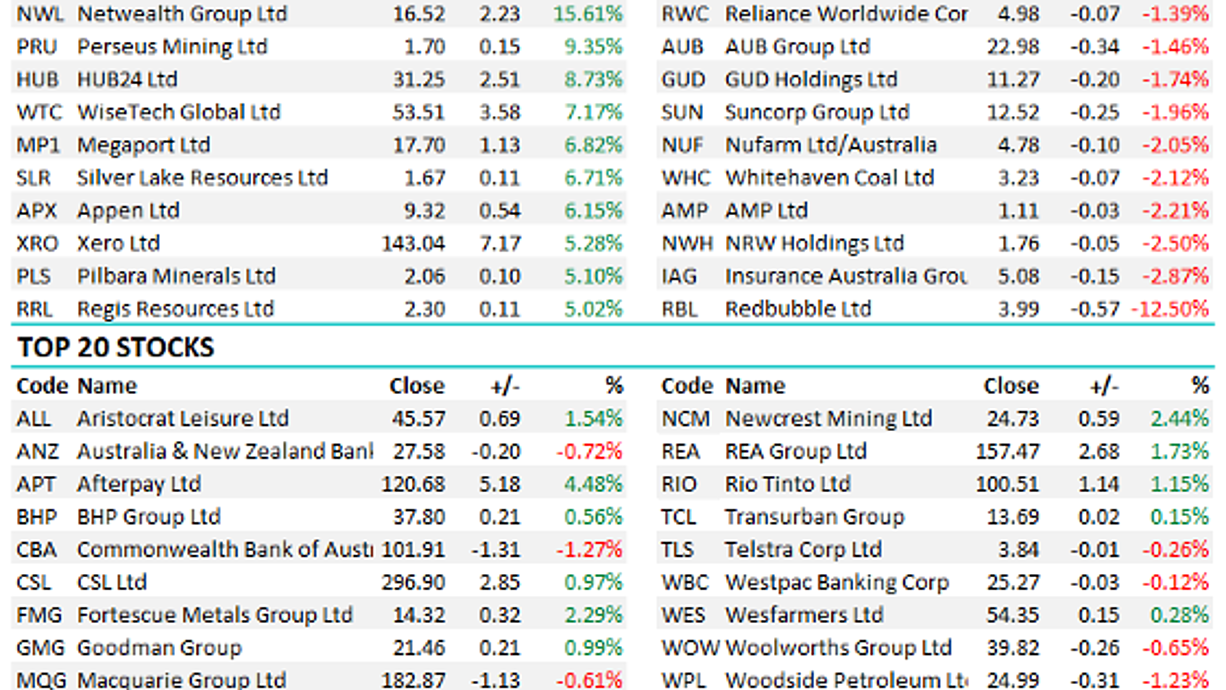1226x690 pixels.
Task: Select GUD Holdings Ltd name
Action: tap(811, 80)
